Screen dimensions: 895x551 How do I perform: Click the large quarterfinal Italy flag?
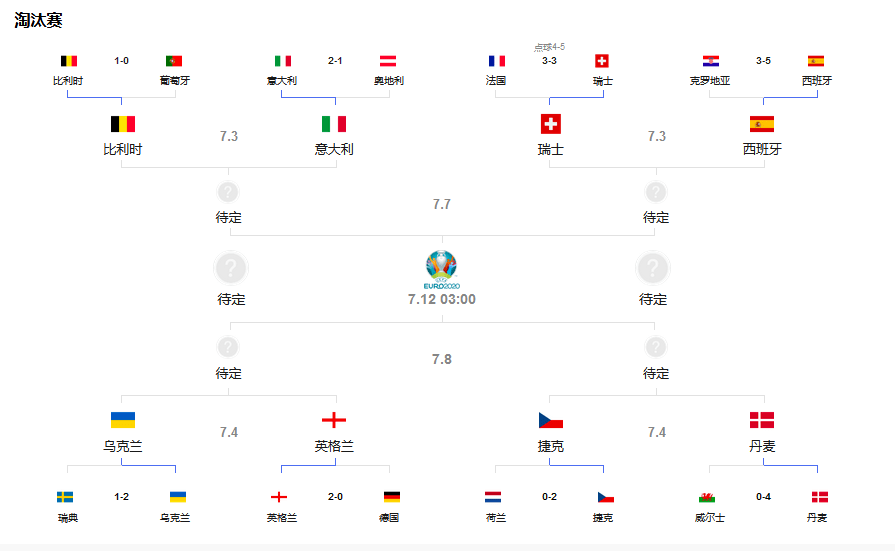[x=334, y=124]
